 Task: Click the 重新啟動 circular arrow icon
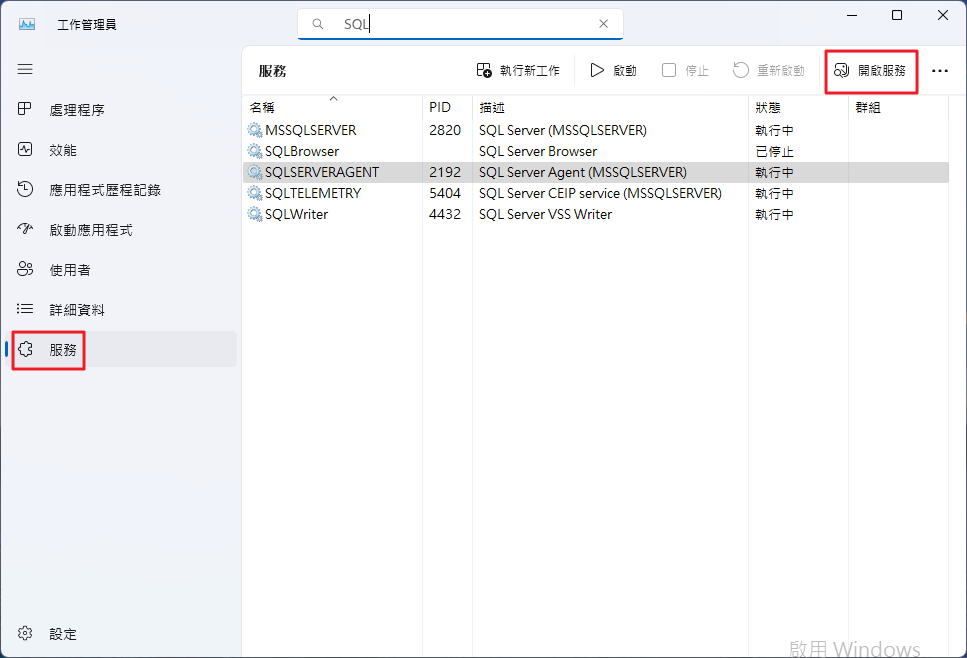point(741,70)
